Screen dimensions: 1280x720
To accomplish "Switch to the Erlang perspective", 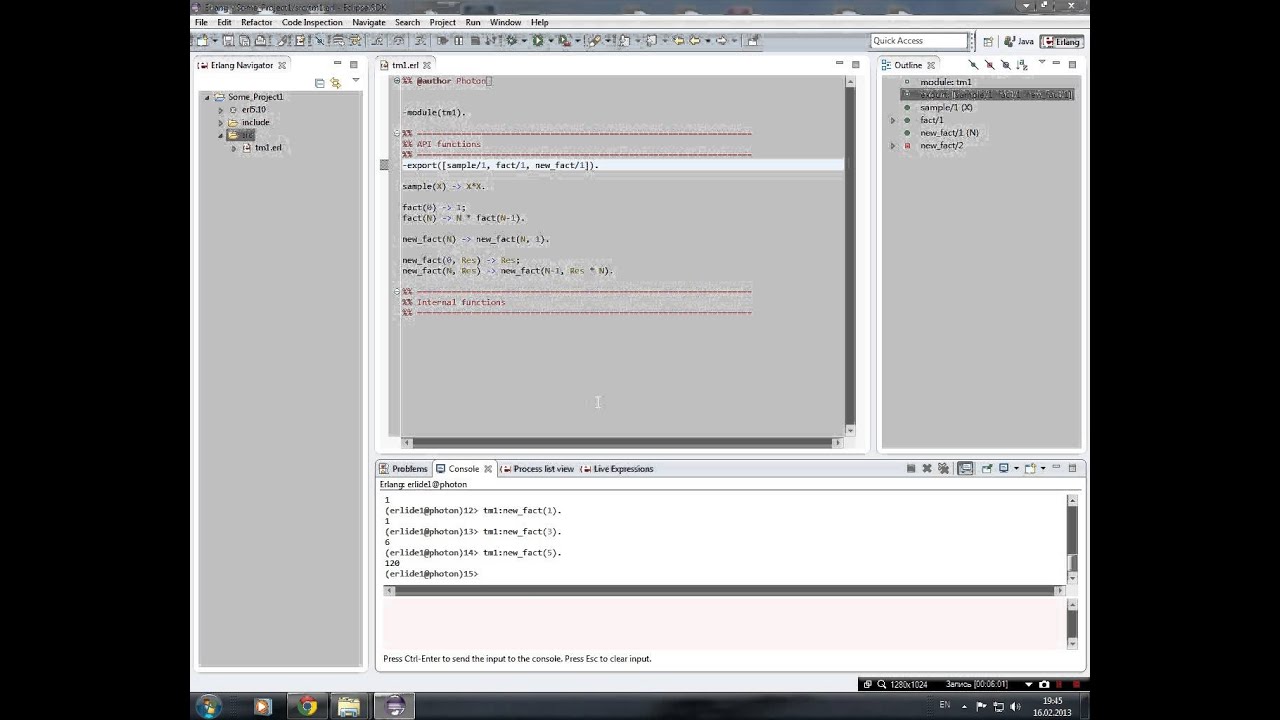I will pos(1061,41).
